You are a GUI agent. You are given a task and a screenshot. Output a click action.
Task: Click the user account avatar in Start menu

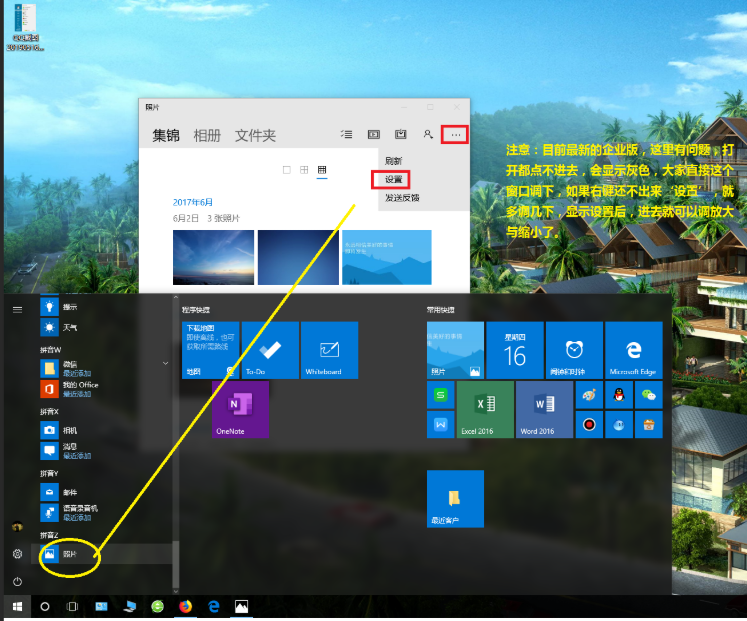18,526
